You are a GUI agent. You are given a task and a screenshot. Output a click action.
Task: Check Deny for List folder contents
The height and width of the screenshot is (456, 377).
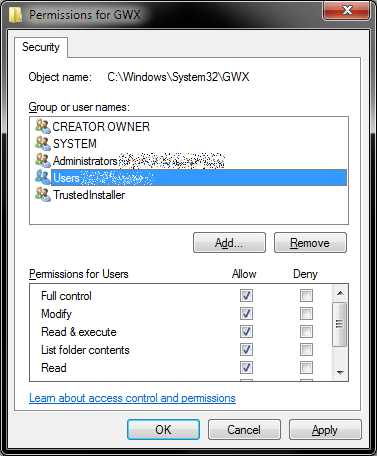(306, 349)
